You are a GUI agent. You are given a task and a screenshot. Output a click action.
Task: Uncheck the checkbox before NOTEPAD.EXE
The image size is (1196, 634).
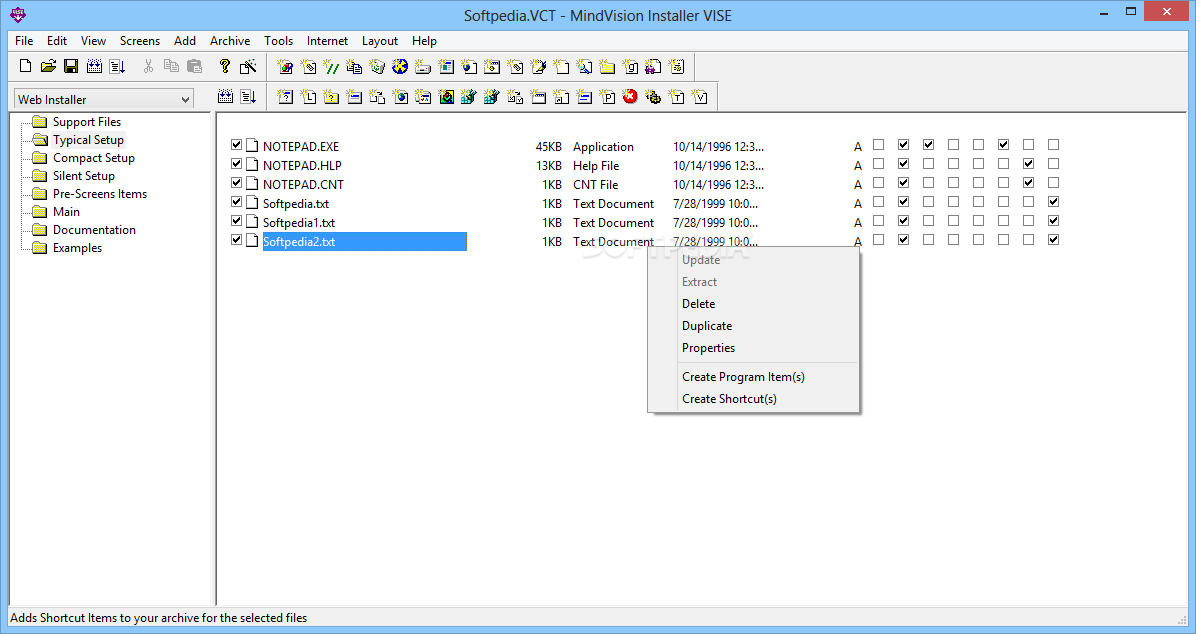(x=236, y=145)
